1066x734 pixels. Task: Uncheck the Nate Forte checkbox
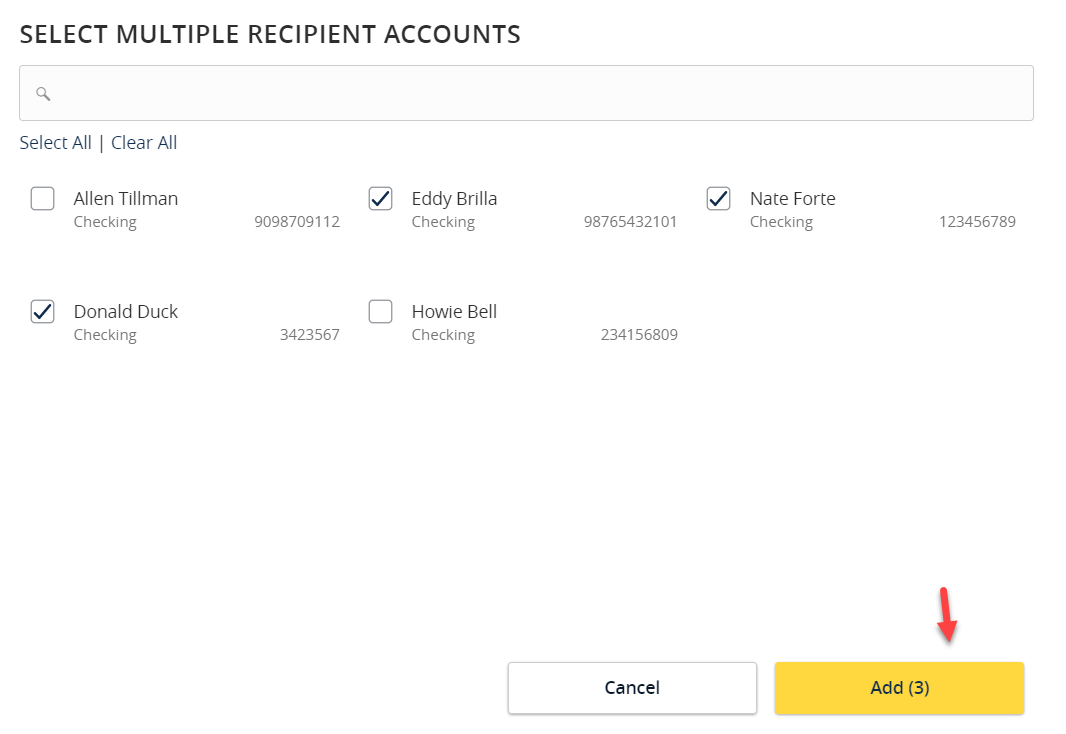pyautogui.click(x=719, y=199)
